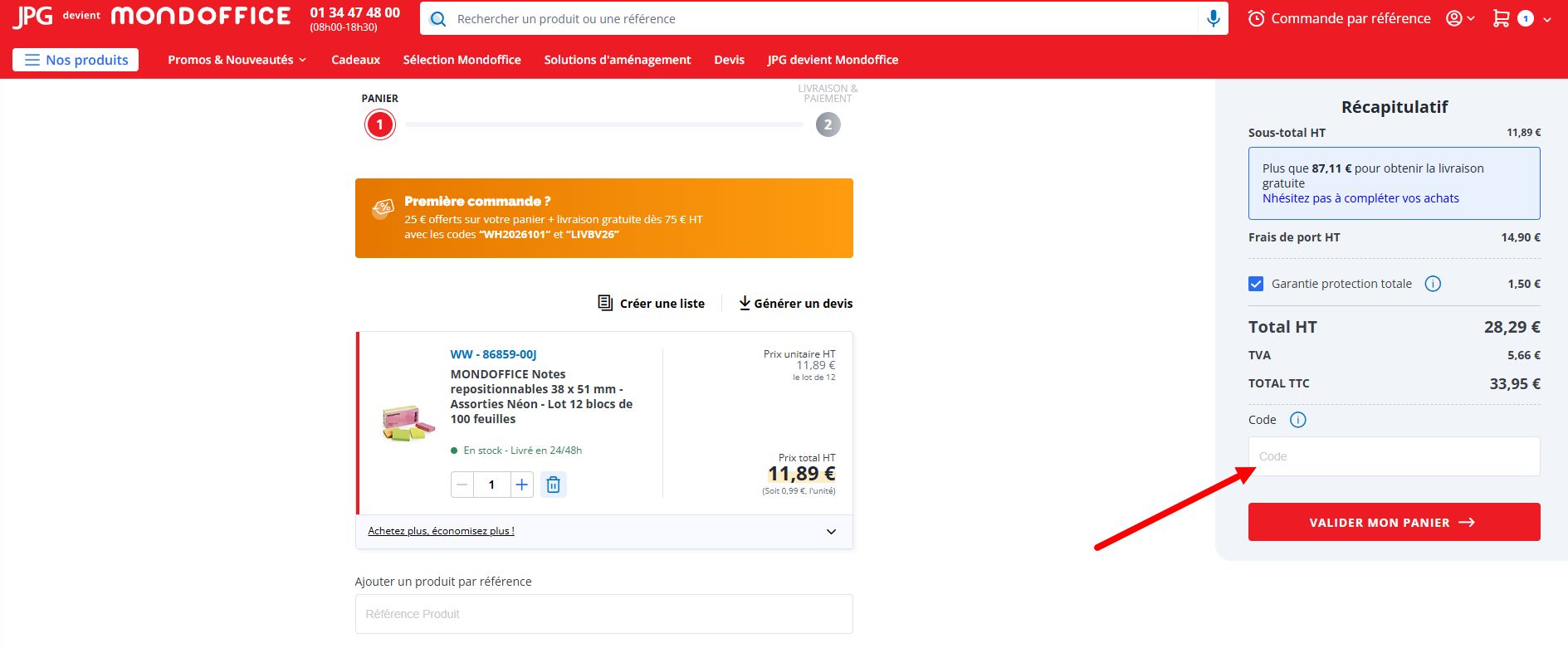Open the MONDOFFICE Notes repositionnables title
The image size is (1568, 648).
tap(541, 397)
